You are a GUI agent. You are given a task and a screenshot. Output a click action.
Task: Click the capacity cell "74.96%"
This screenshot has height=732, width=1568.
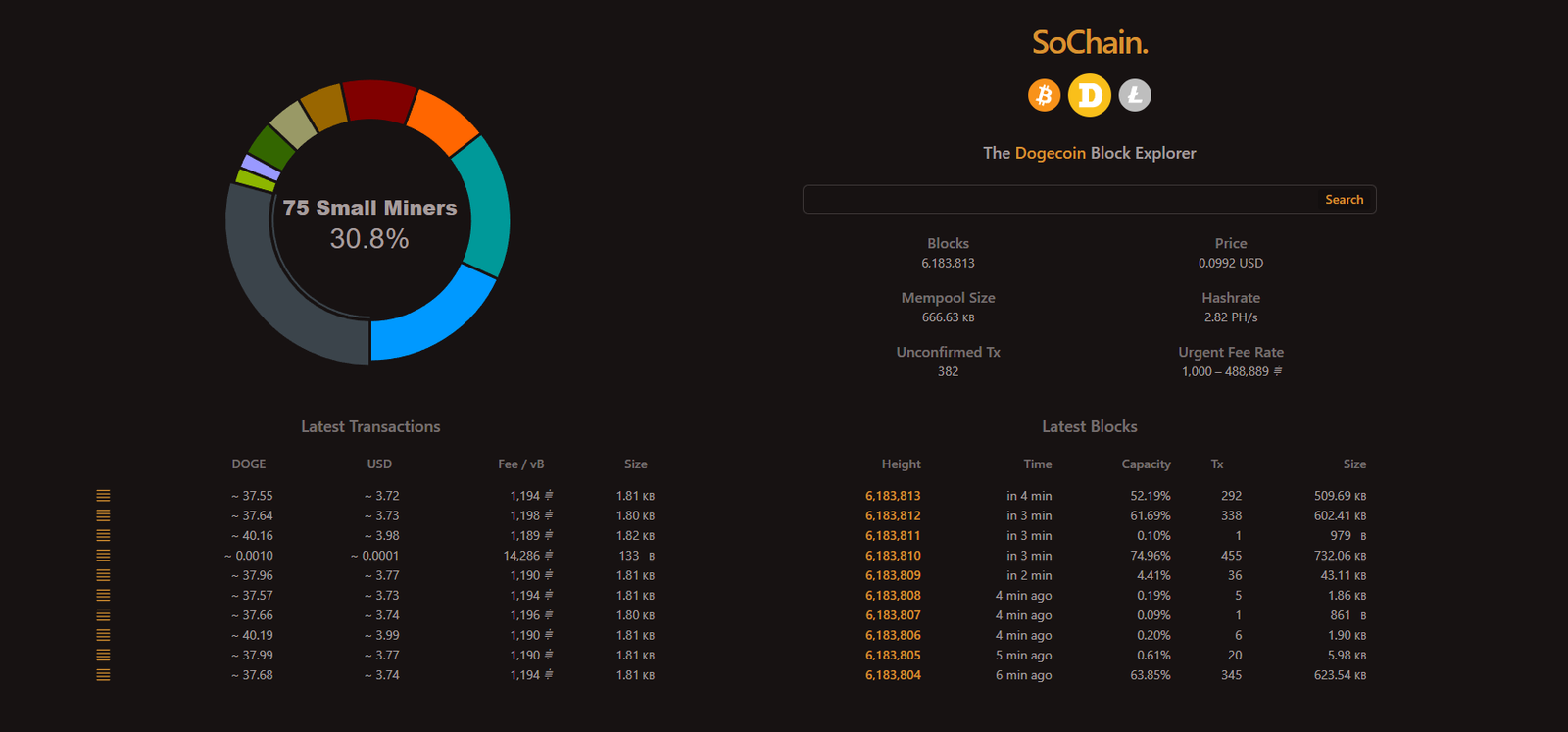tap(1151, 556)
